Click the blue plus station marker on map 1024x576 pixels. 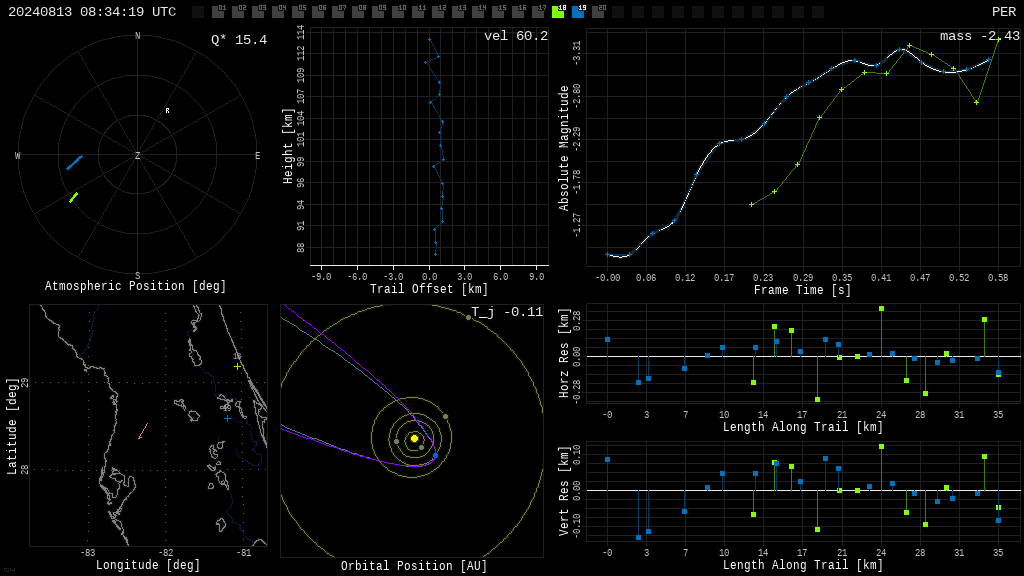pos(227,418)
